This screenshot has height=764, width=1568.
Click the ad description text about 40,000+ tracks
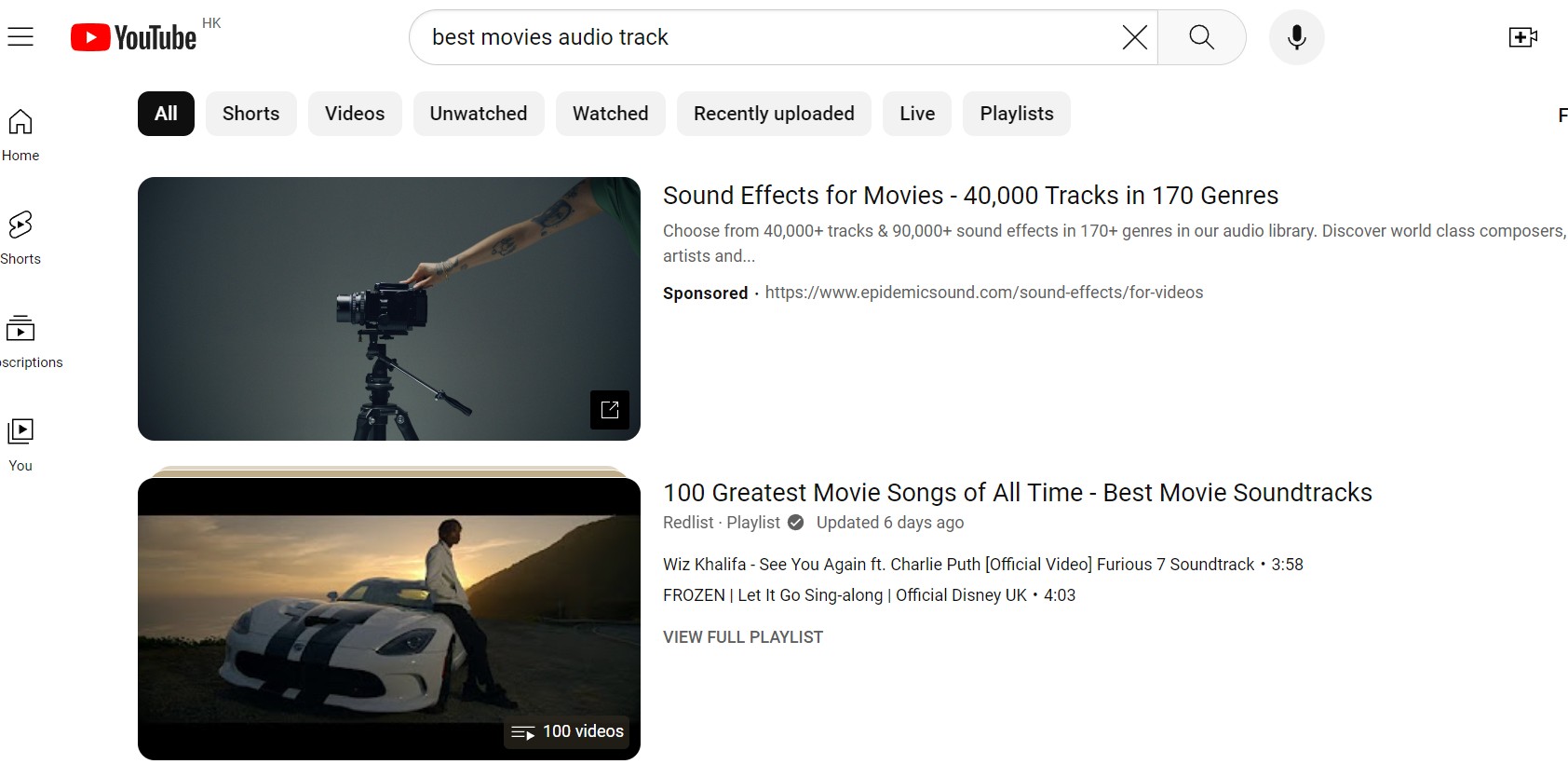click(x=1115, y=243)
